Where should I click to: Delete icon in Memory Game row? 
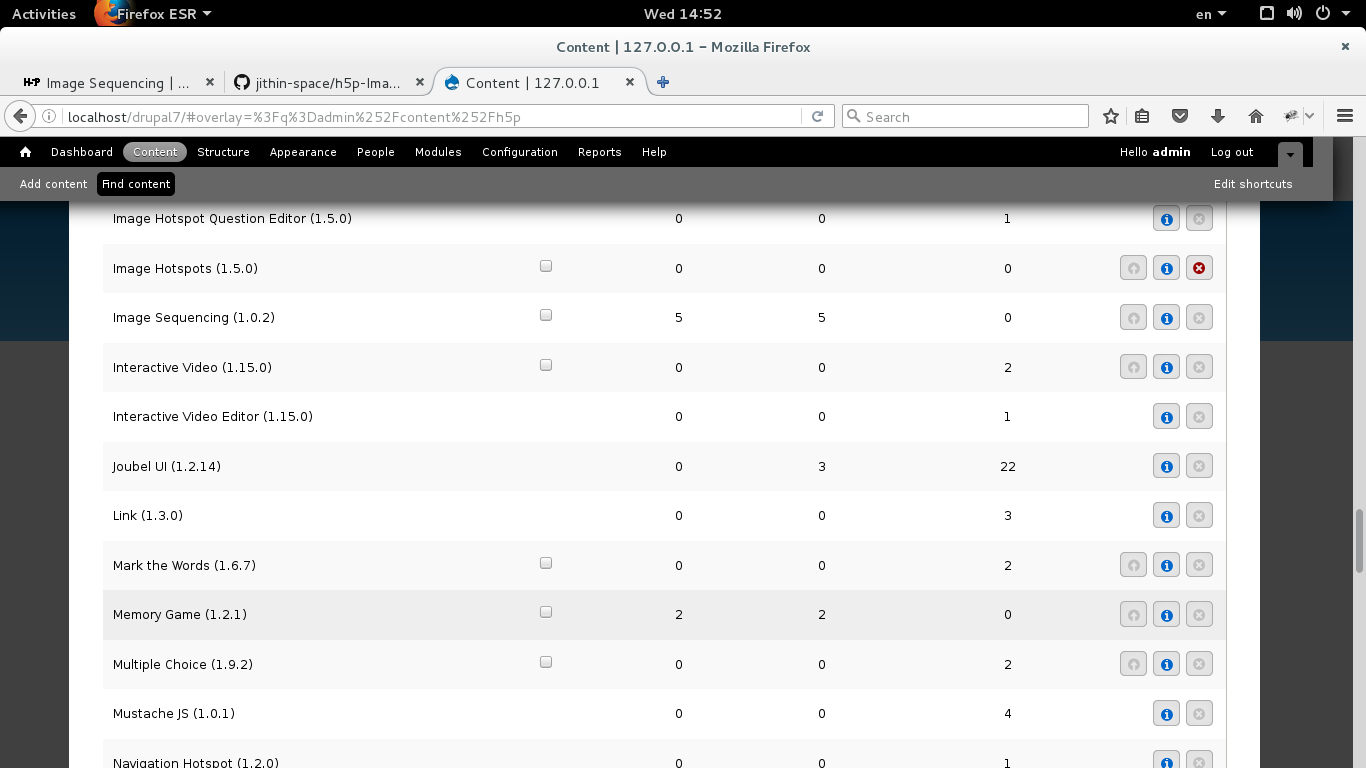point(1199,615)
